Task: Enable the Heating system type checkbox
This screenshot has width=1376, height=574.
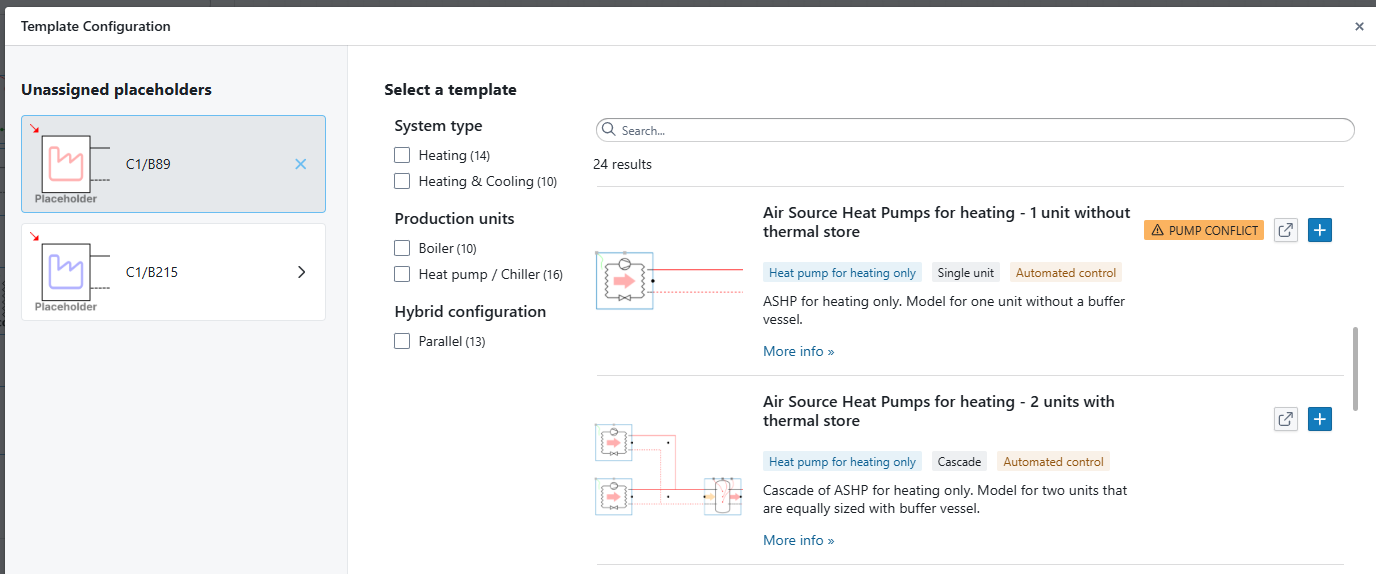Action: (x=402, y=155)
